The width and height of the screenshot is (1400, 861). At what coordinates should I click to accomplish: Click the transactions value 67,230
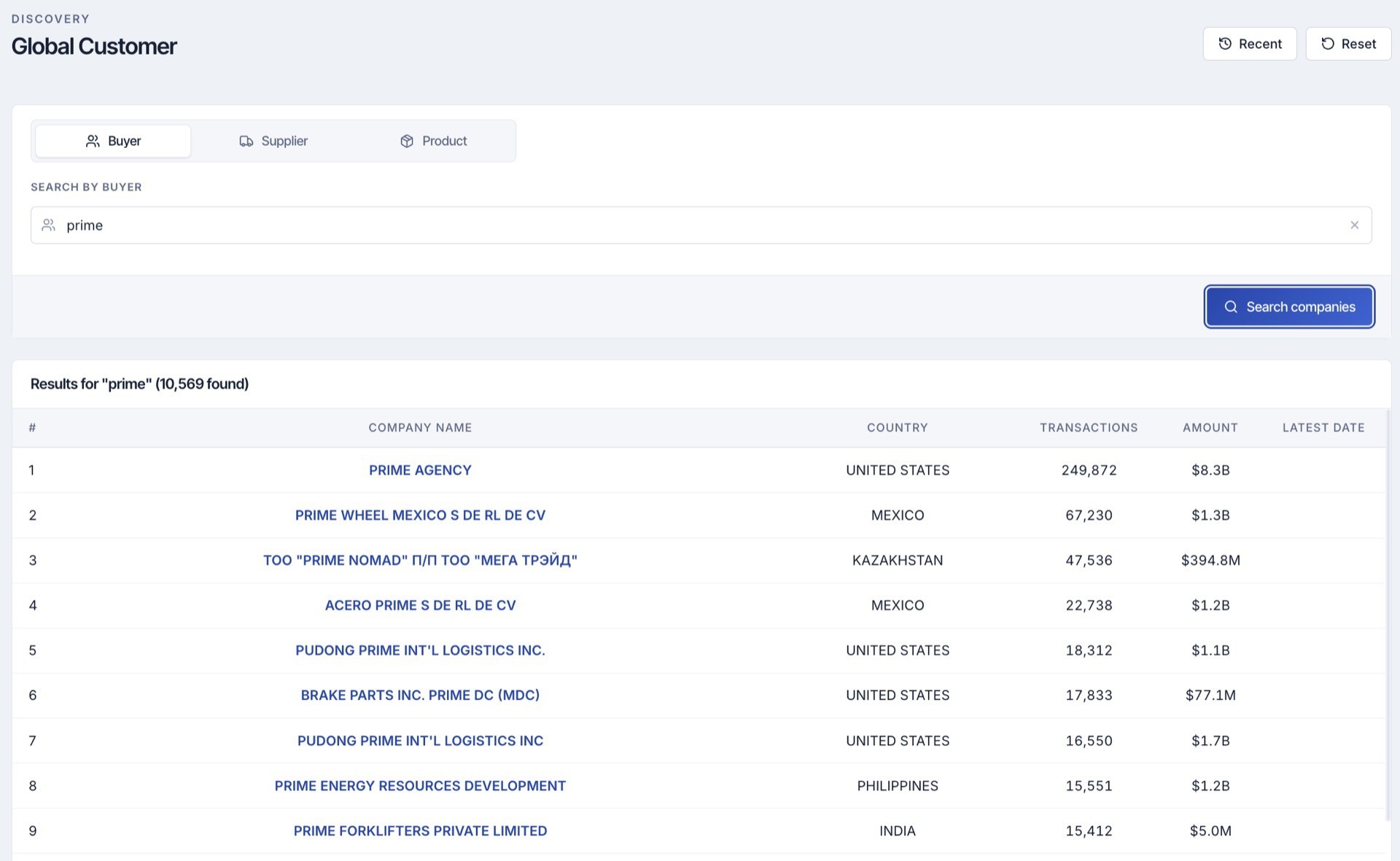(1089, 515)
